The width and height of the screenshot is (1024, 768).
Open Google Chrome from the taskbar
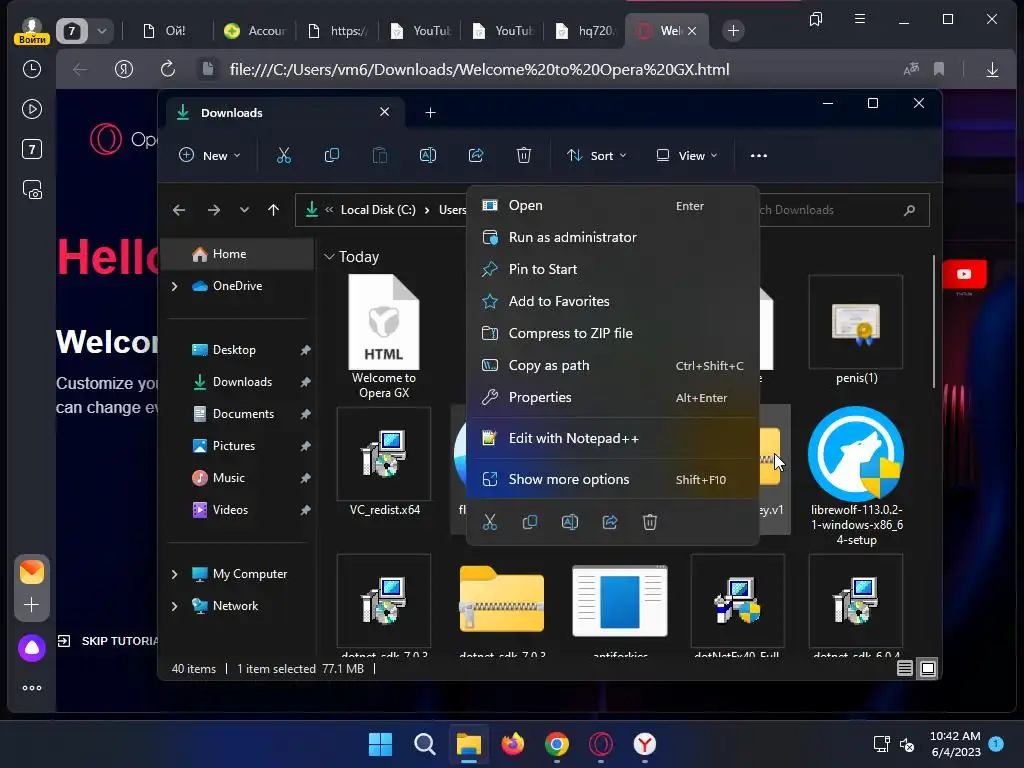[x=556, y=744]
